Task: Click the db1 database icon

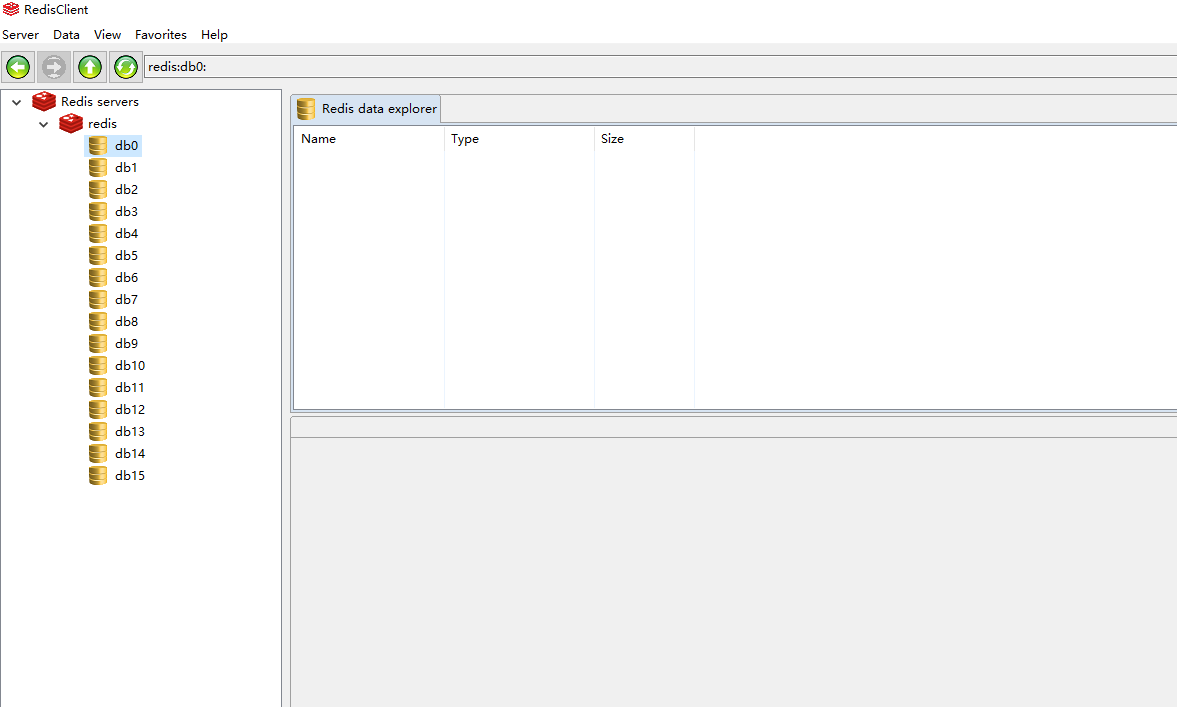Action: point(98,167)
